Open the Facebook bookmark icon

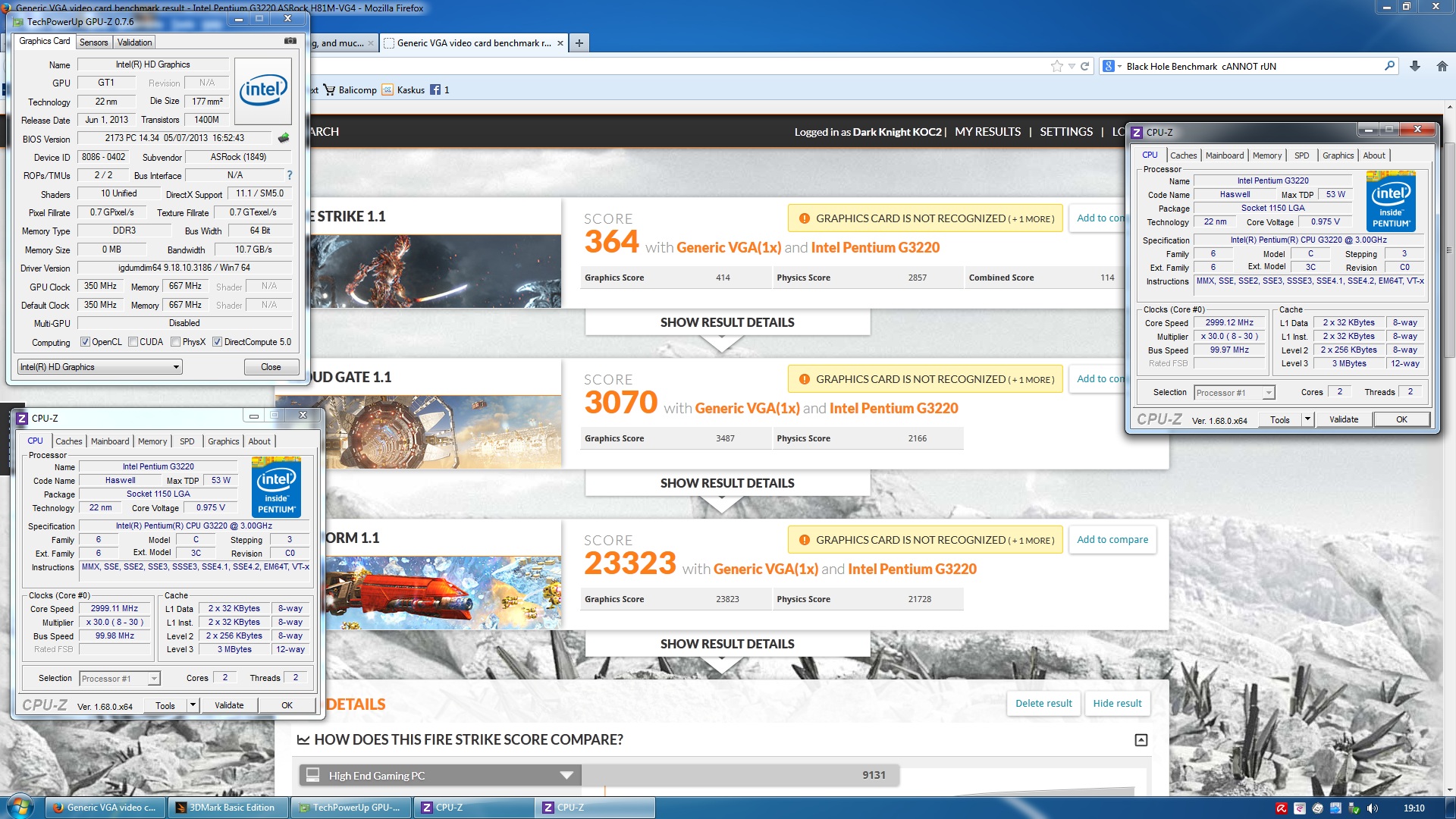(435, 89)
